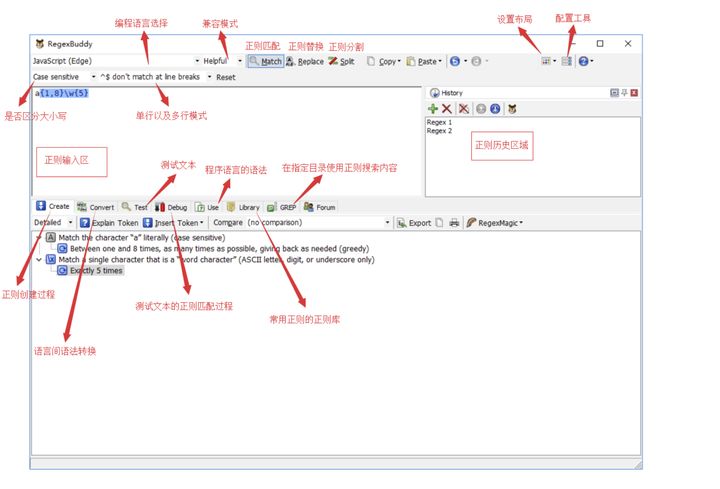This screenshot has width=720, height=489.
Task: Click the Export button
Action: [x=414, y=223]
